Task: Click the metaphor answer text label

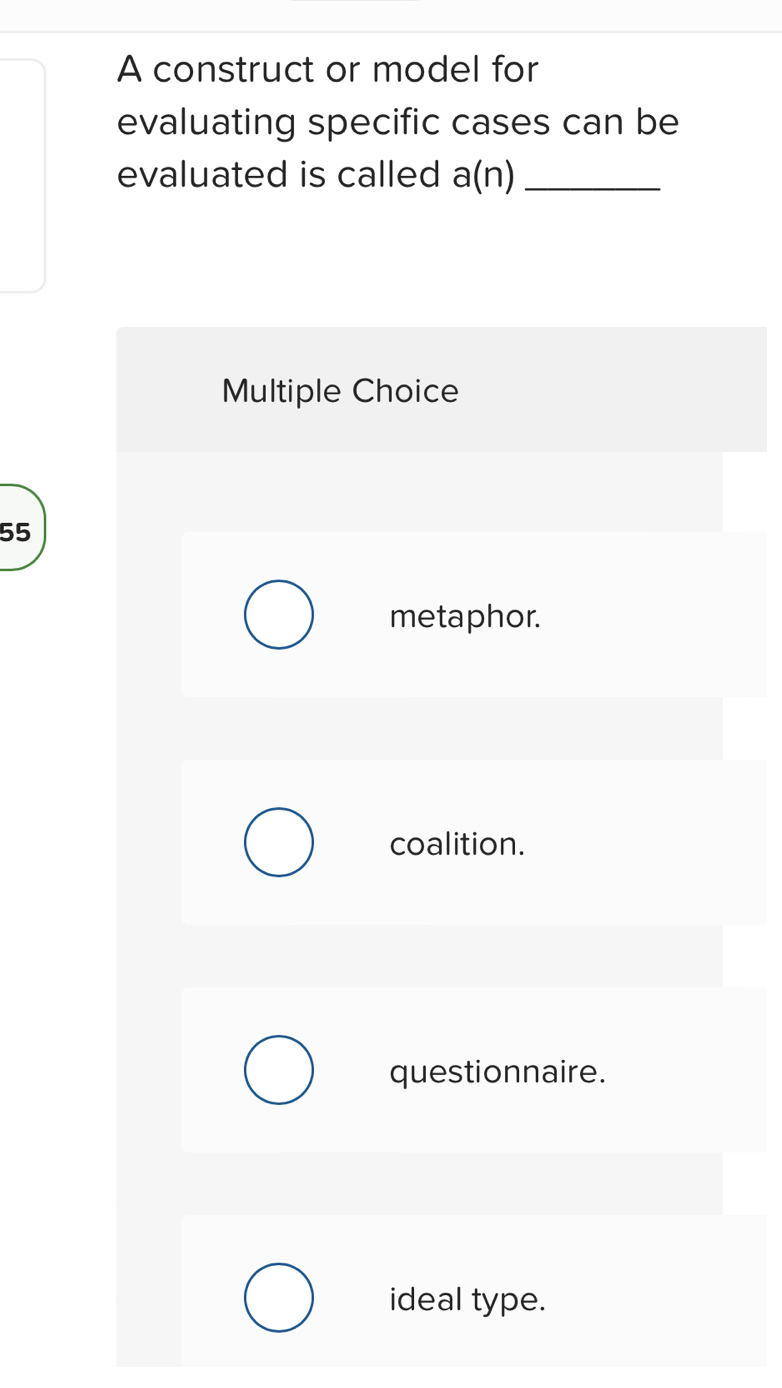Action: pyautogui.click(x=465, y=617)
